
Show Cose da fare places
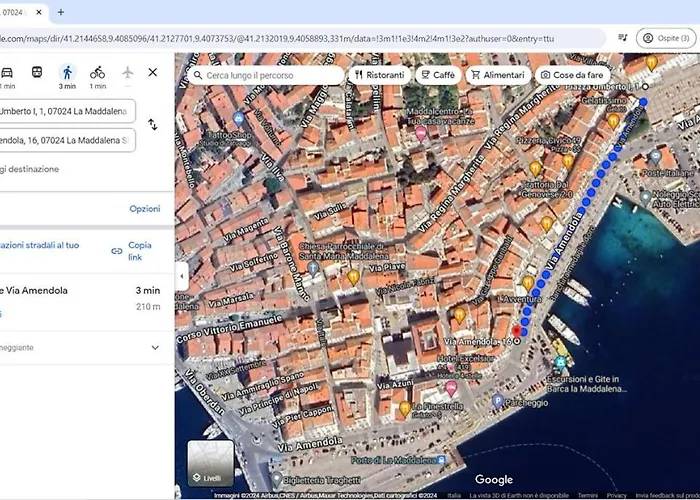[571, 75]
